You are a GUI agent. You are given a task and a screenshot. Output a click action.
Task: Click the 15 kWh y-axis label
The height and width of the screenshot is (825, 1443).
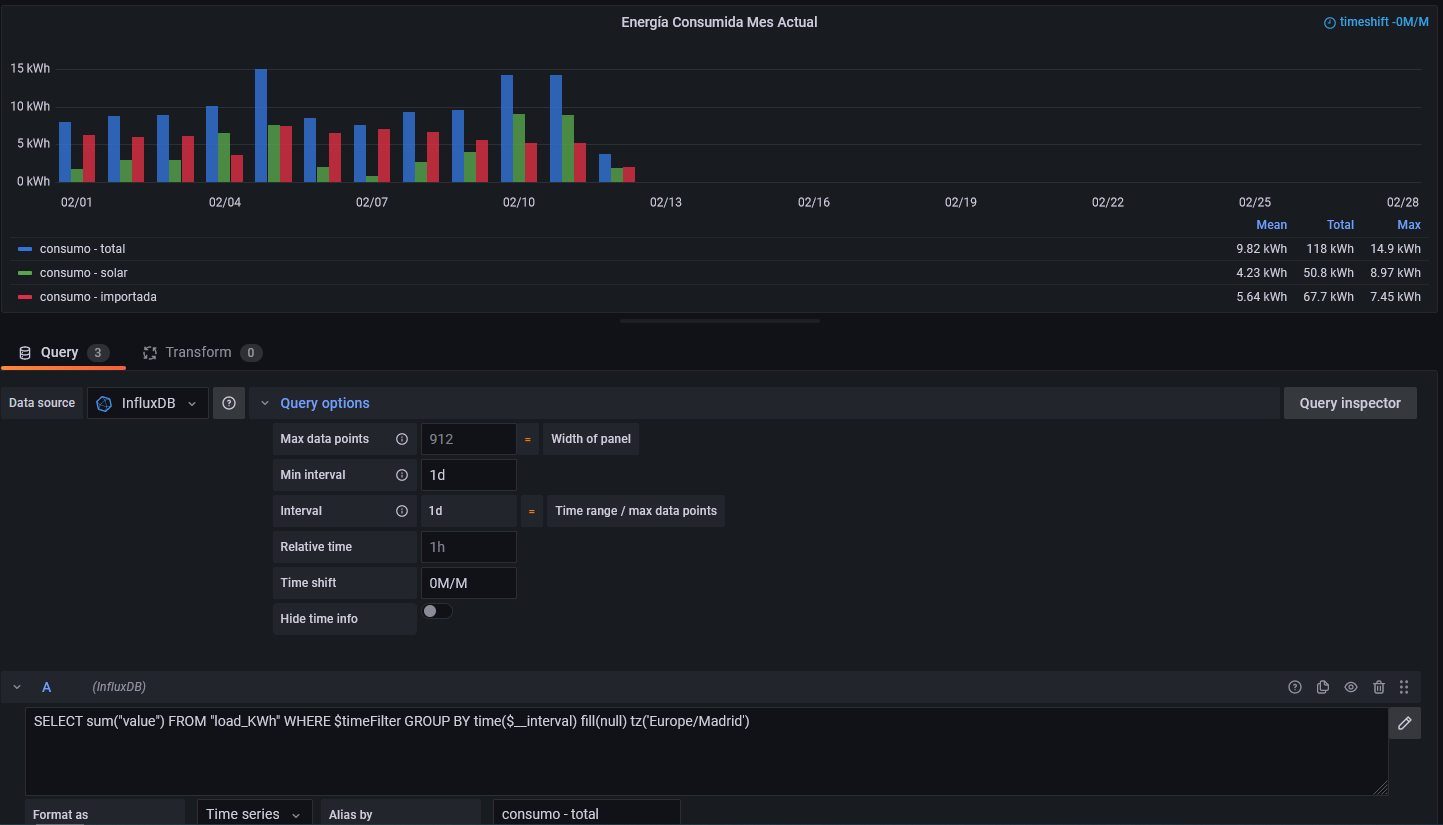click(31, 69)
